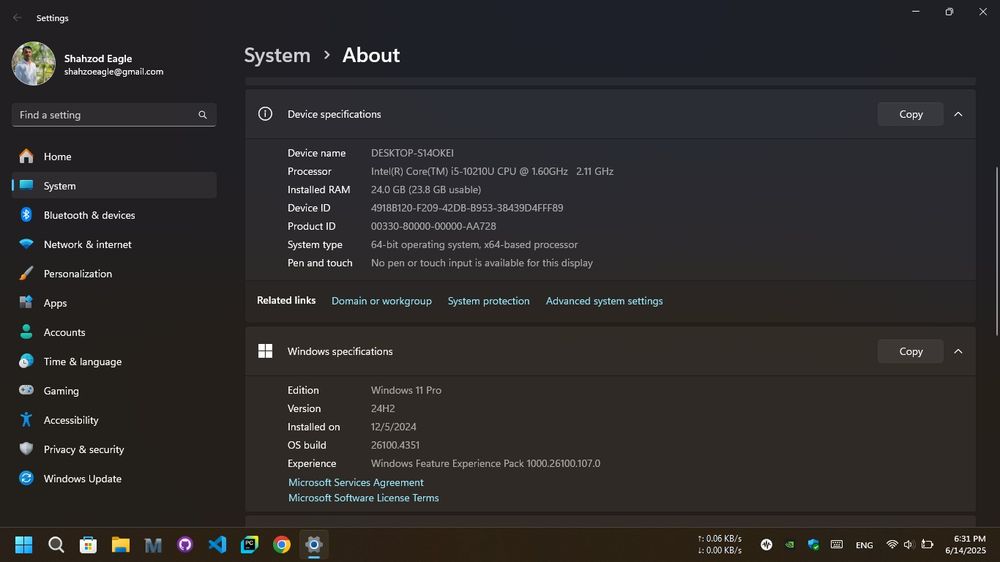This screenshot has height=562, width=1000.
Task: Open the M app on the taskbar
Action: coord(153,545)
